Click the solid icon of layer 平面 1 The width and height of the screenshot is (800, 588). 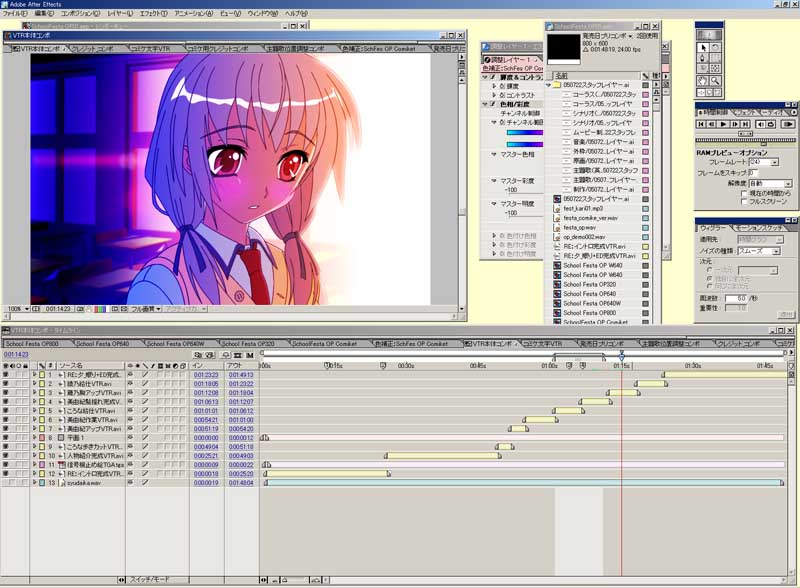[61, 438]
